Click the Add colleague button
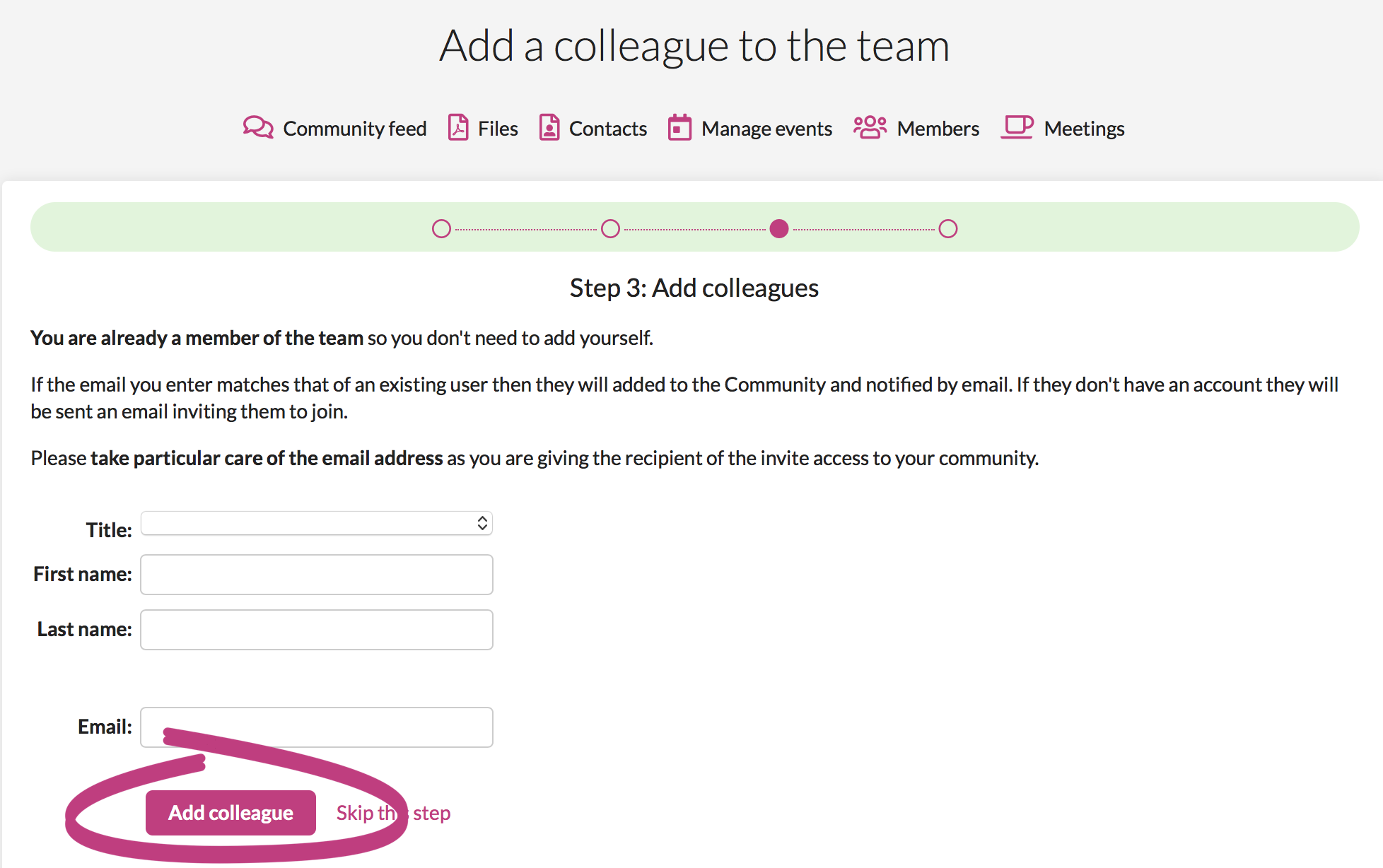 coord(230,813)
